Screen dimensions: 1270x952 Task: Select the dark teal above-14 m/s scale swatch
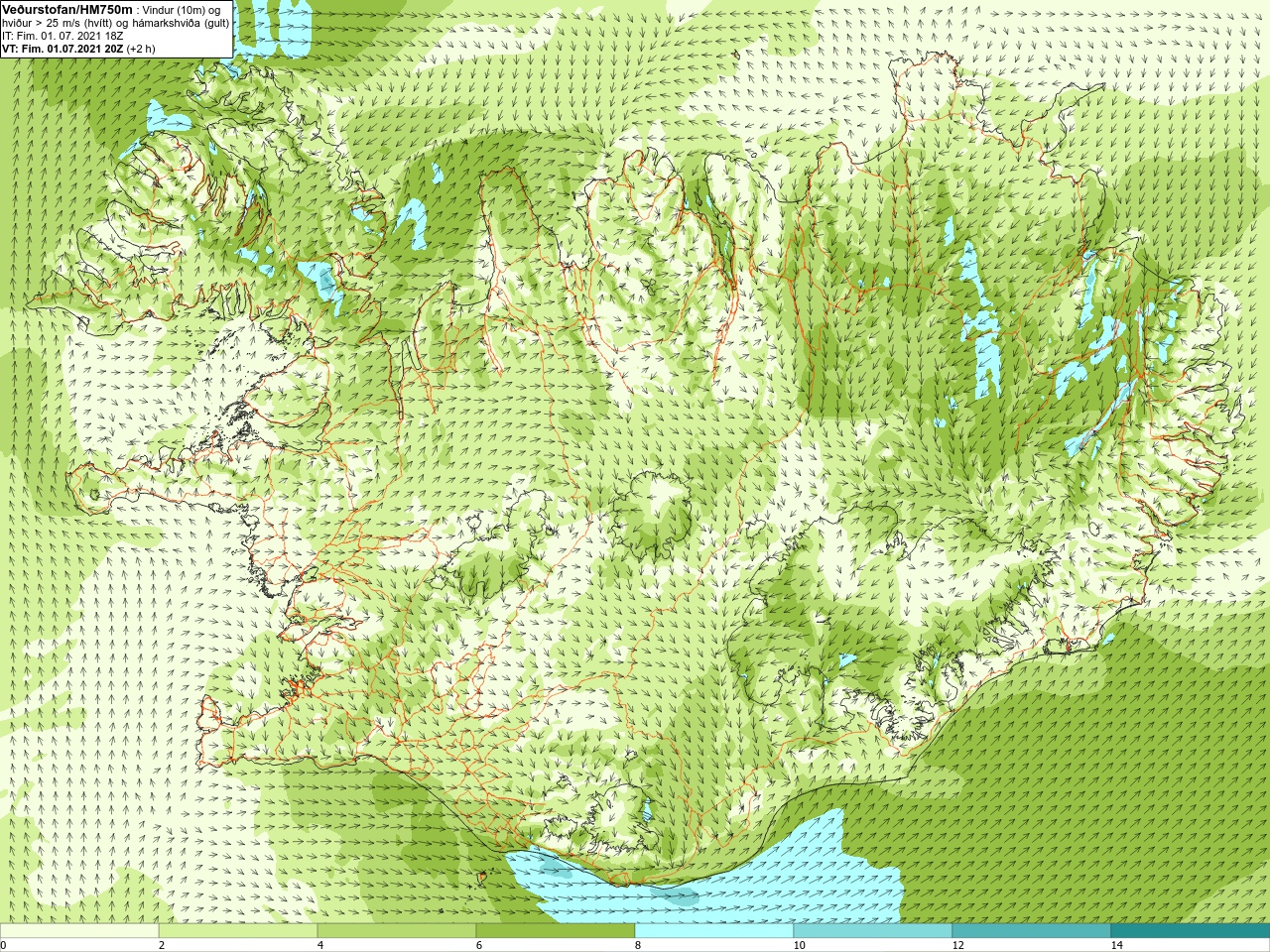point(1191,931)
